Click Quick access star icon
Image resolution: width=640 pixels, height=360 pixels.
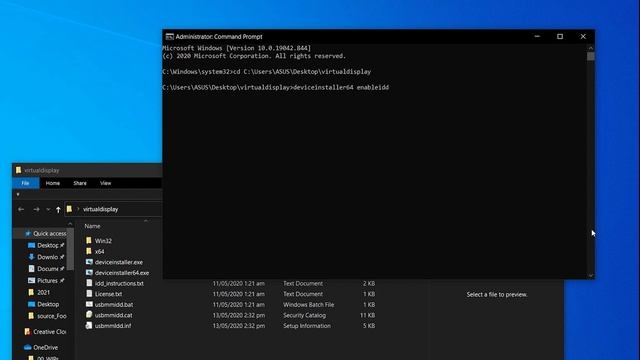[28, 233]
